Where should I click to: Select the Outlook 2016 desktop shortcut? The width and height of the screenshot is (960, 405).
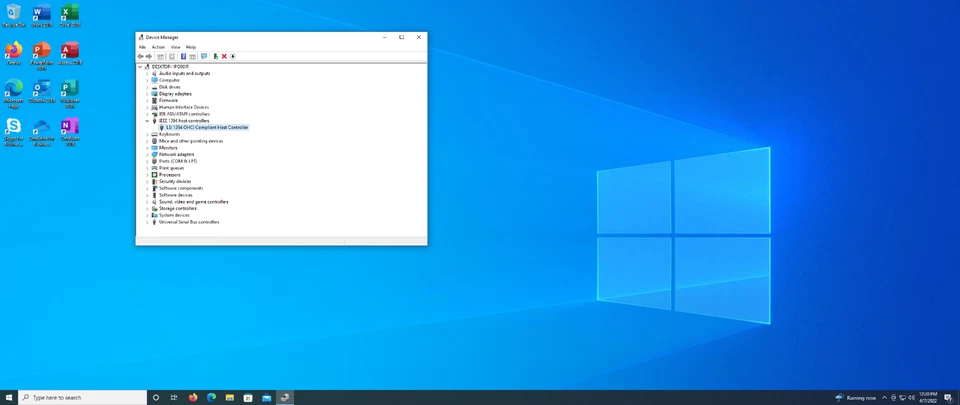tap(42, 92)
